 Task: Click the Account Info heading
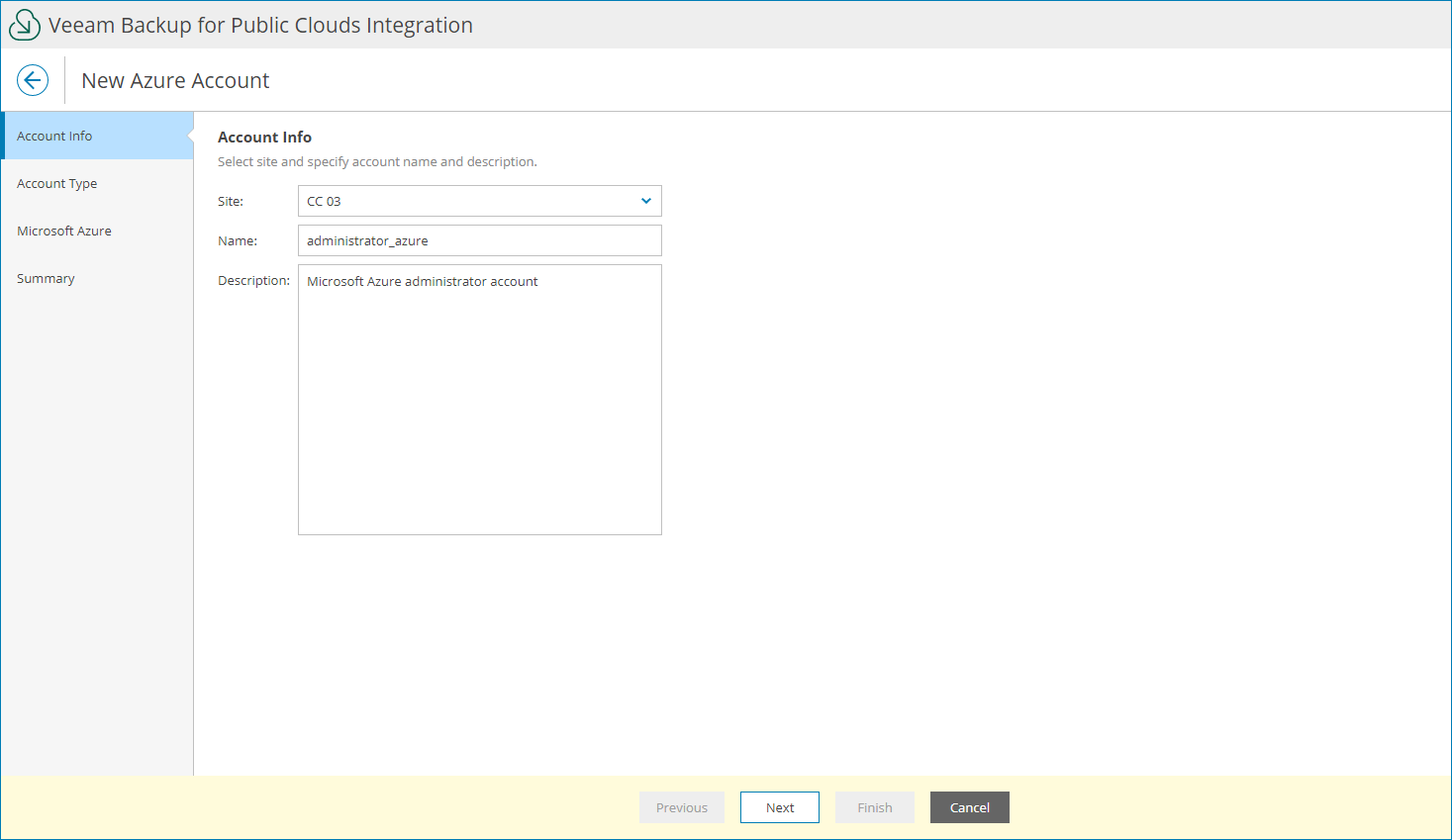[264, 137]
